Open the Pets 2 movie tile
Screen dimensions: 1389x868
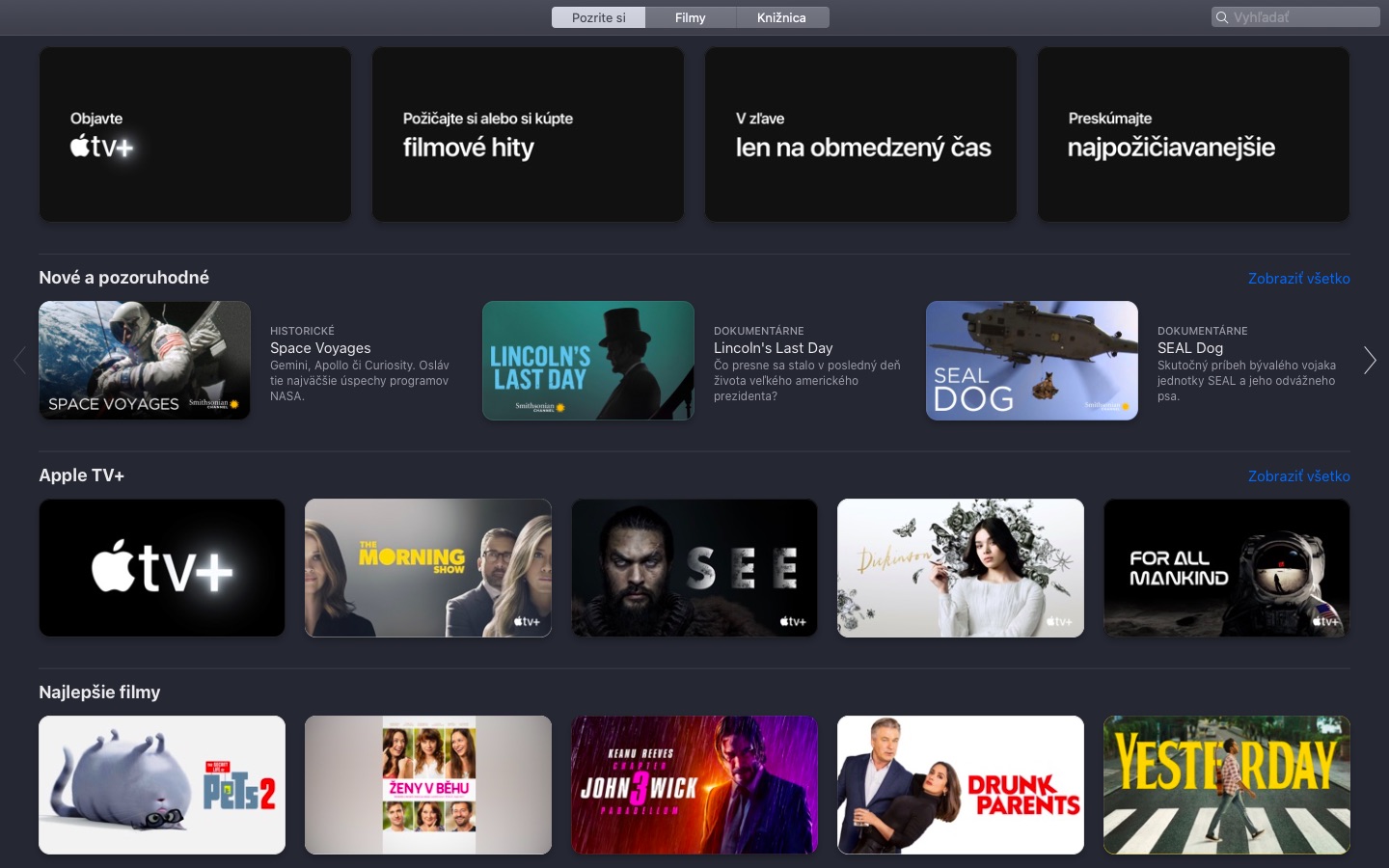point(162,785)
